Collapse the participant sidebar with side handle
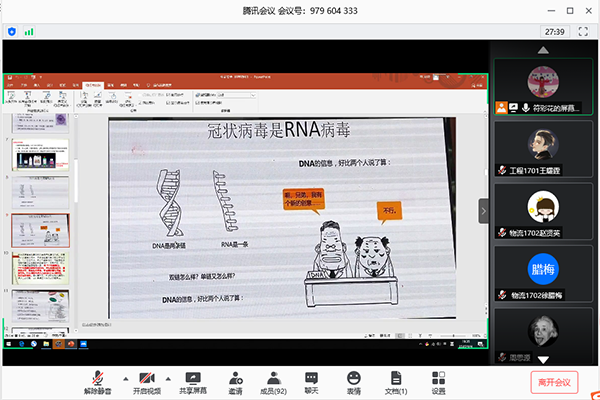This screenshot has width=600, height=400. click(x=483, y=211)
